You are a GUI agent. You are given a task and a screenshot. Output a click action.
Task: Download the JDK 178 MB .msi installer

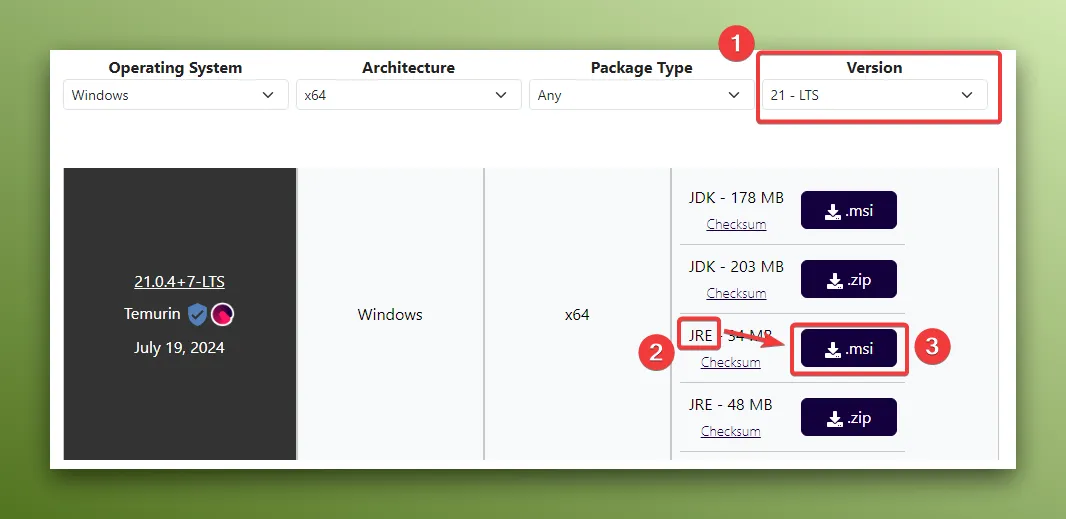[x=848, y=210]
